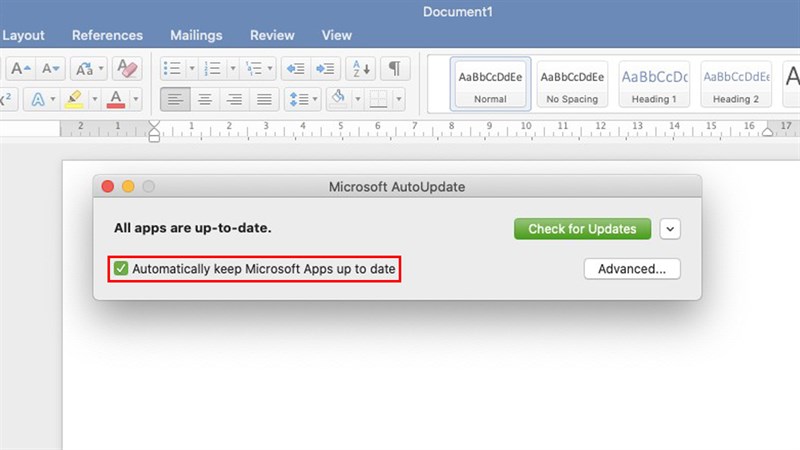Screen dimensions: 800x450
Task: Clear all formatting with the eraser icon
Action: point(127,68)
